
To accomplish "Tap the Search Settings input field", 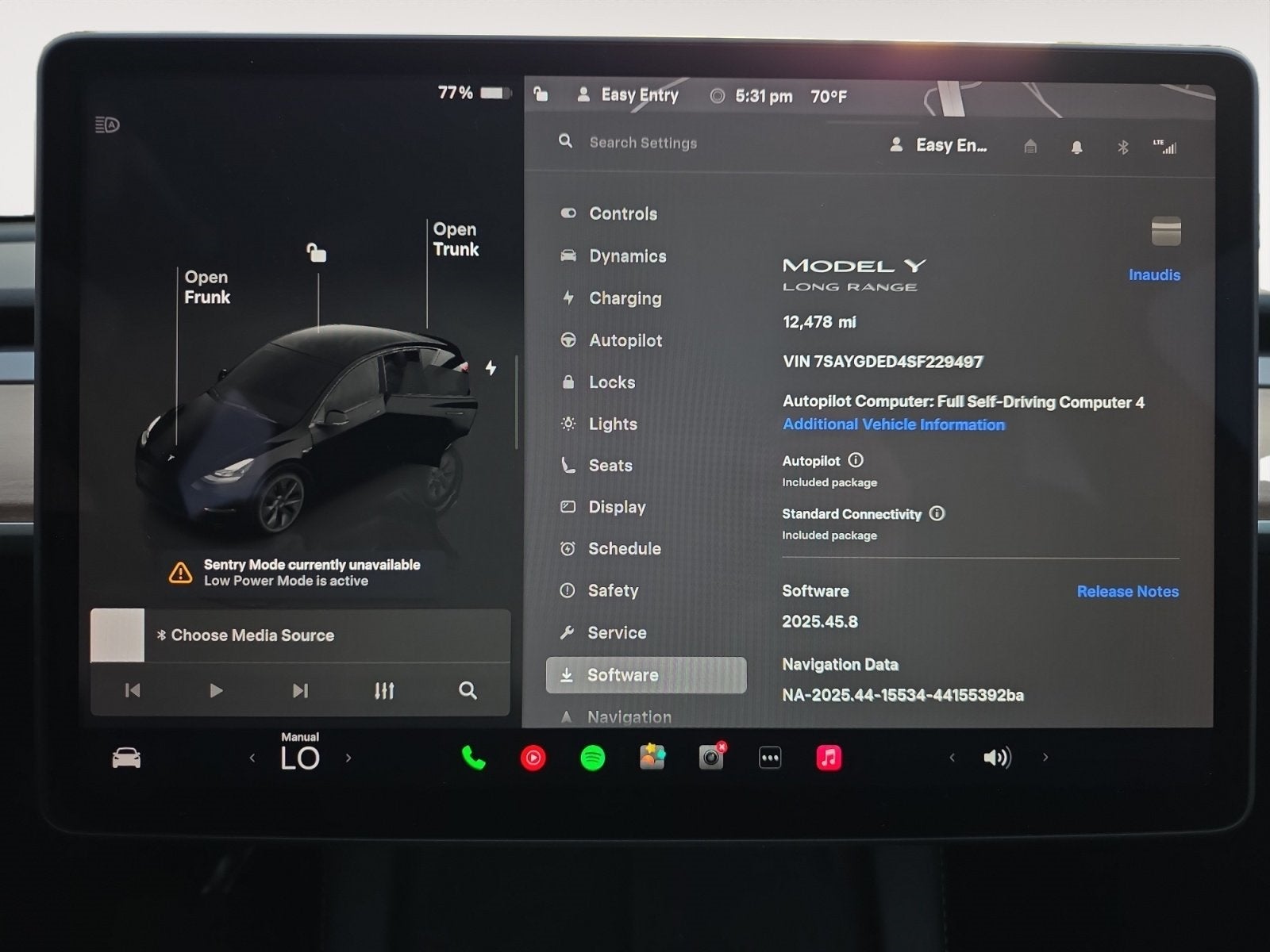I will 643,143.
